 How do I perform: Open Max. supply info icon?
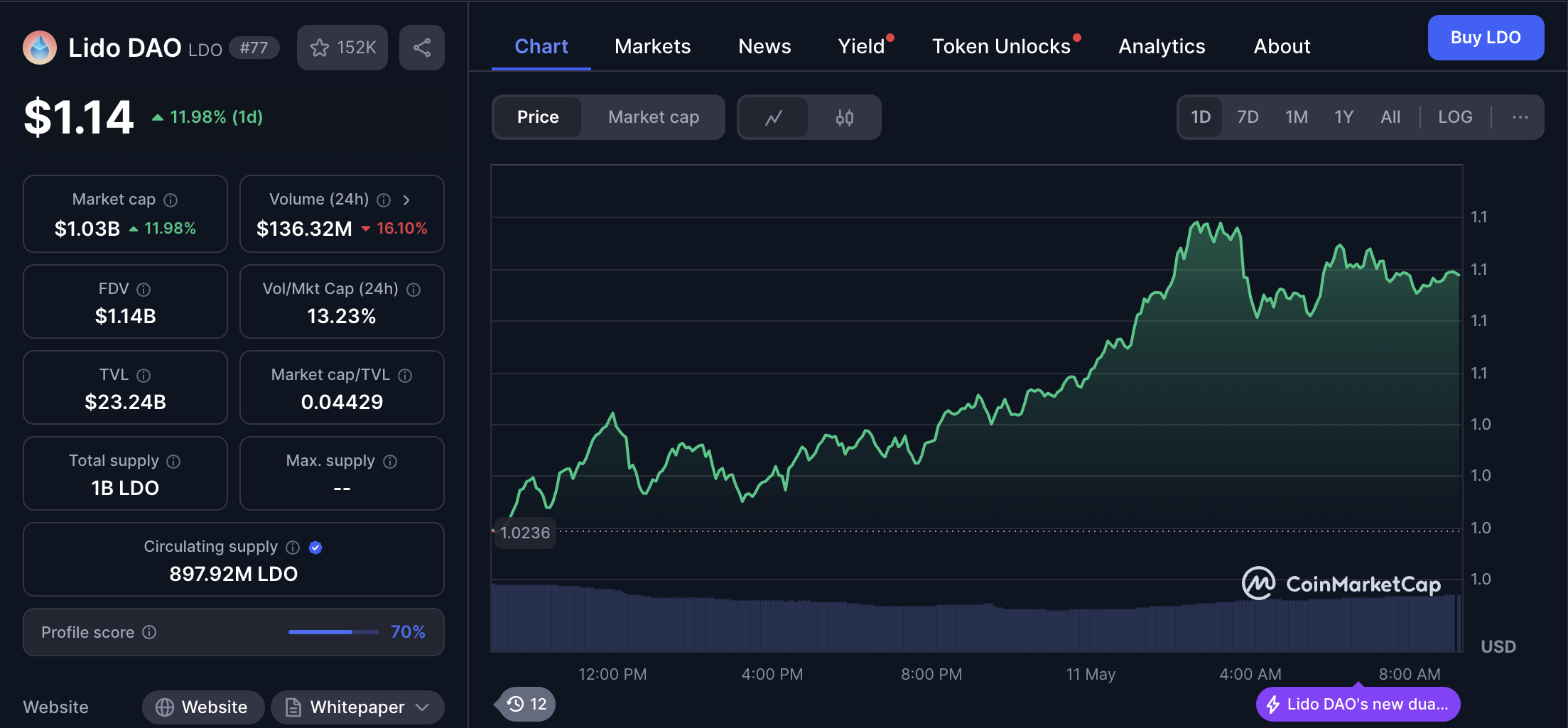click(390, 462)
